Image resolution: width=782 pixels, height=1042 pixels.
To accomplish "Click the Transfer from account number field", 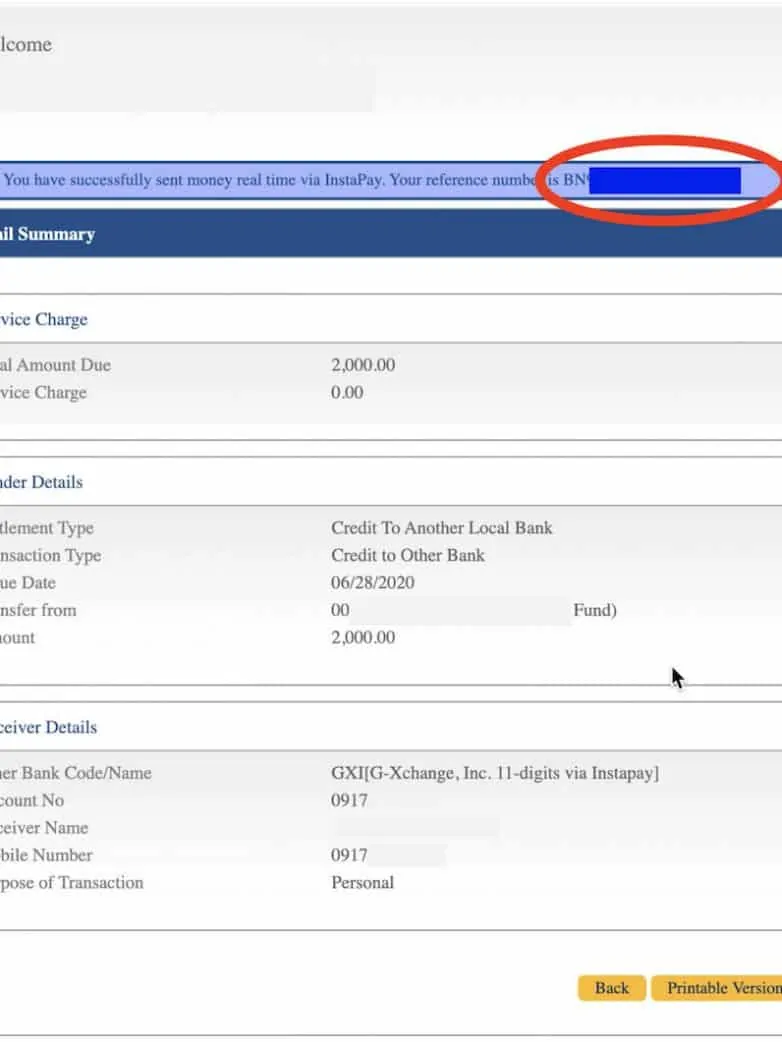I will [450, 610].
